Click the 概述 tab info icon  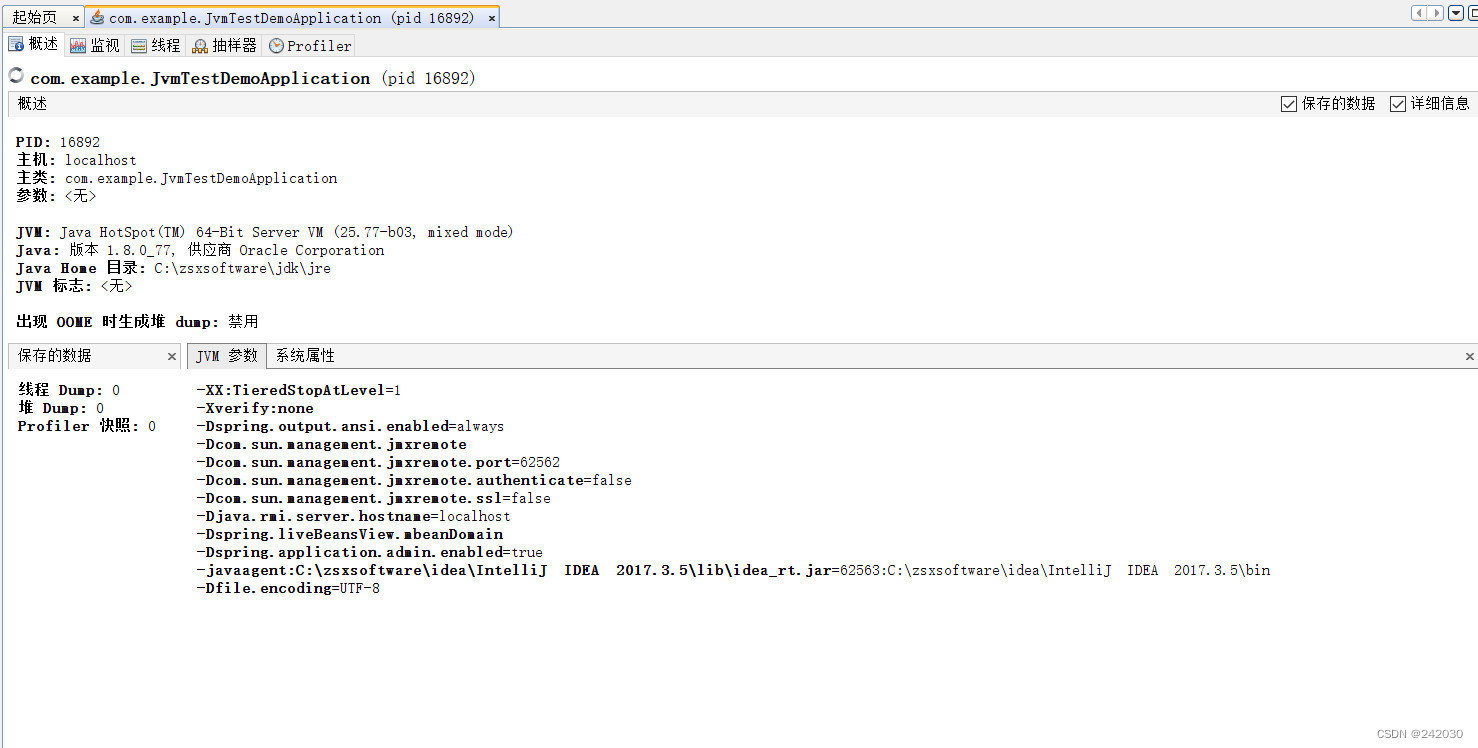coord(16,44)
